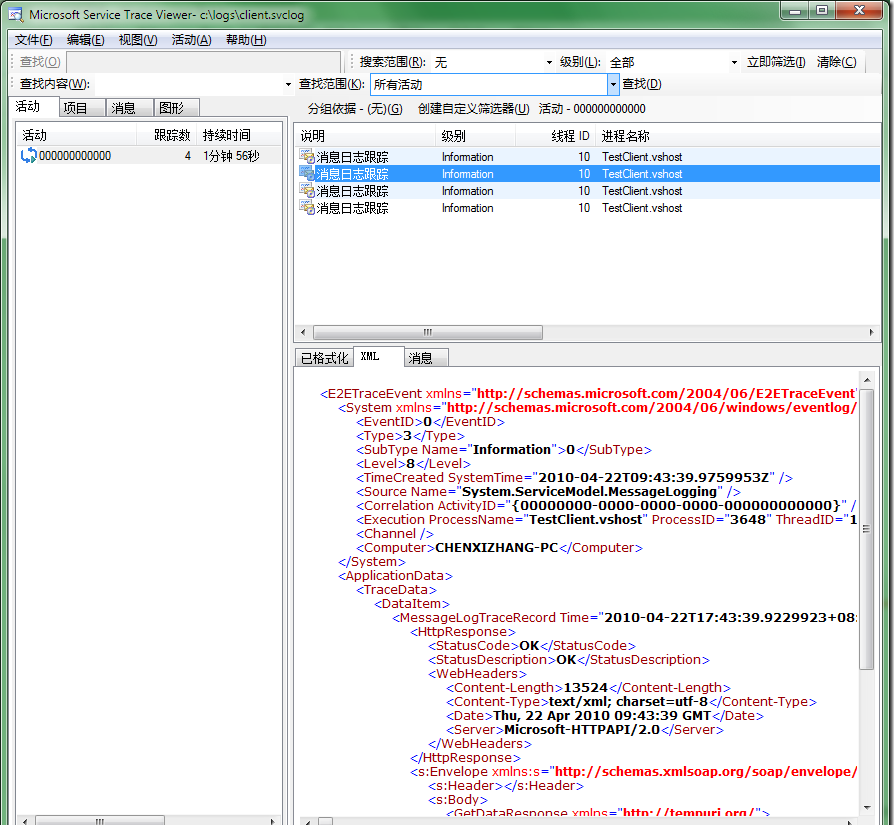Focus the text field next to 查找(O)
The image size is (894, 825).
point(204,62)
